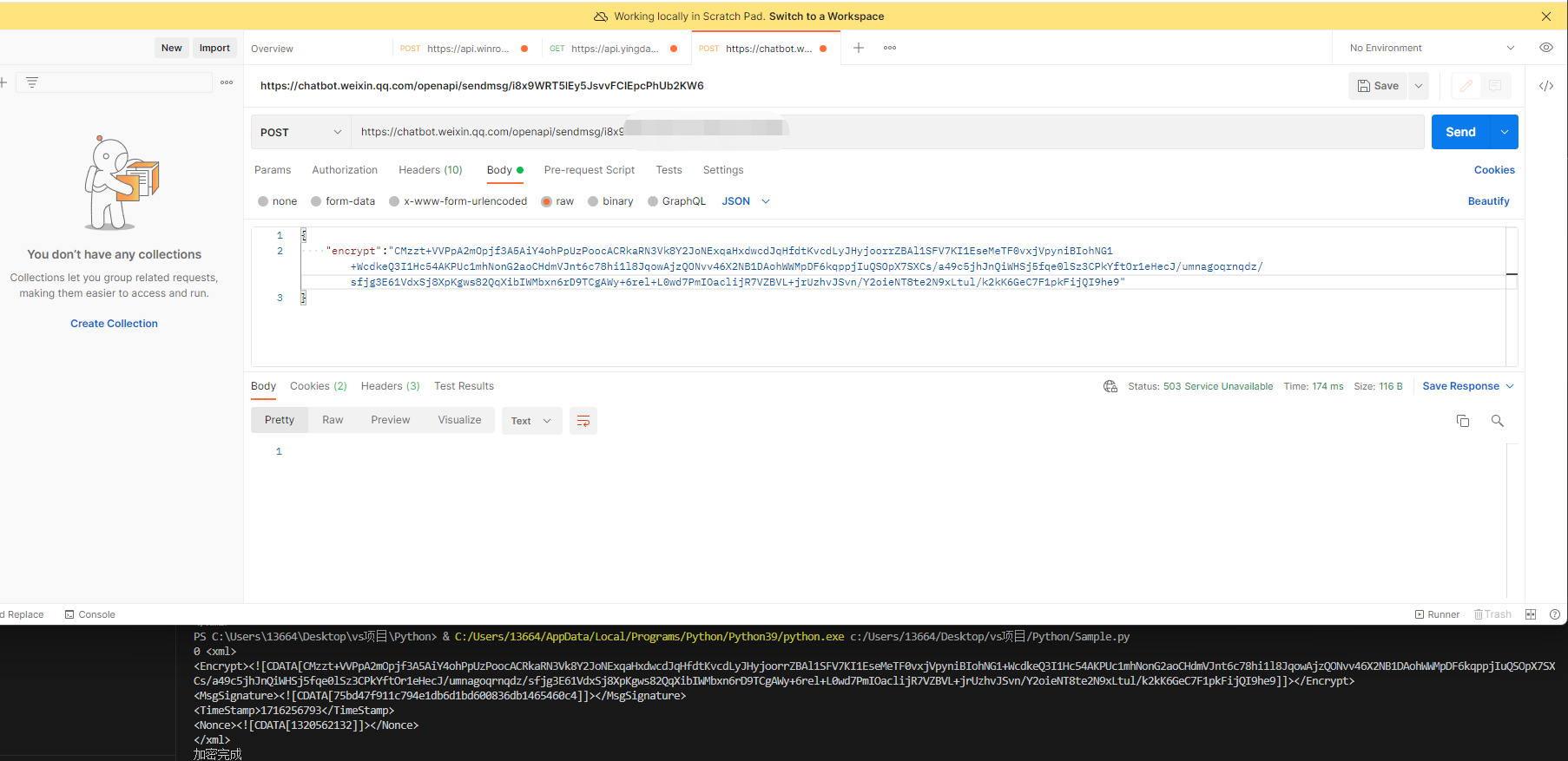
Task: Open the Tests tab
Action: (x=669, y=170)
